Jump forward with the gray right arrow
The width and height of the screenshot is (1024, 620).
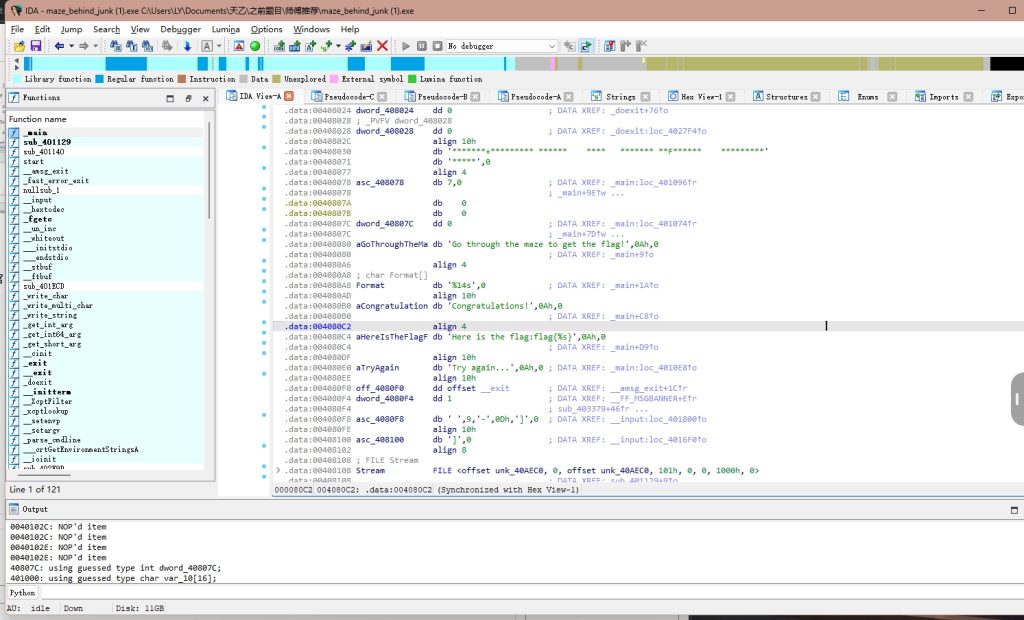[84, 46]
